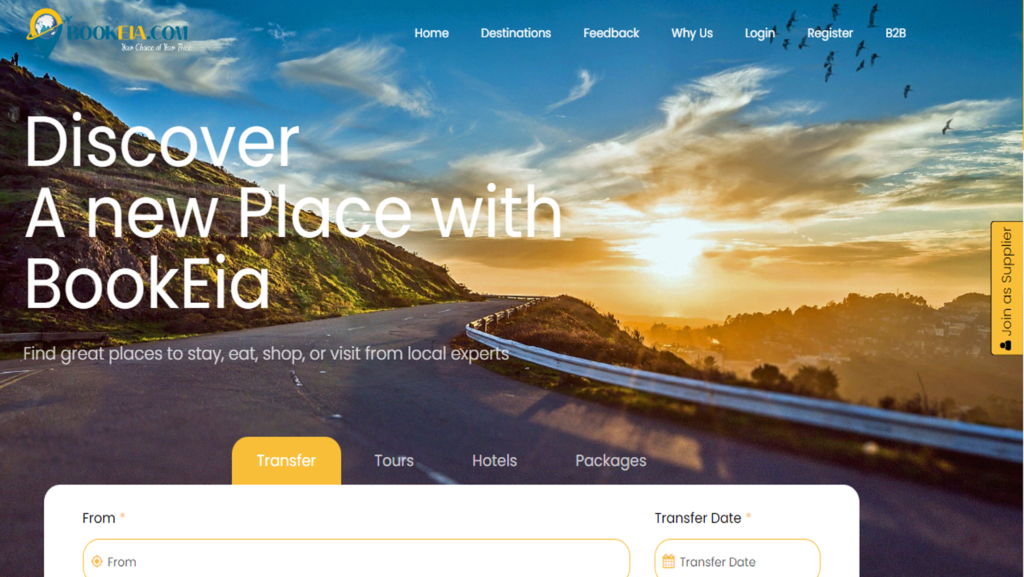The height and width of the screenshot is (577, 1024).
Task: Open the Home menu item
Action: click(x=432, y=33)
